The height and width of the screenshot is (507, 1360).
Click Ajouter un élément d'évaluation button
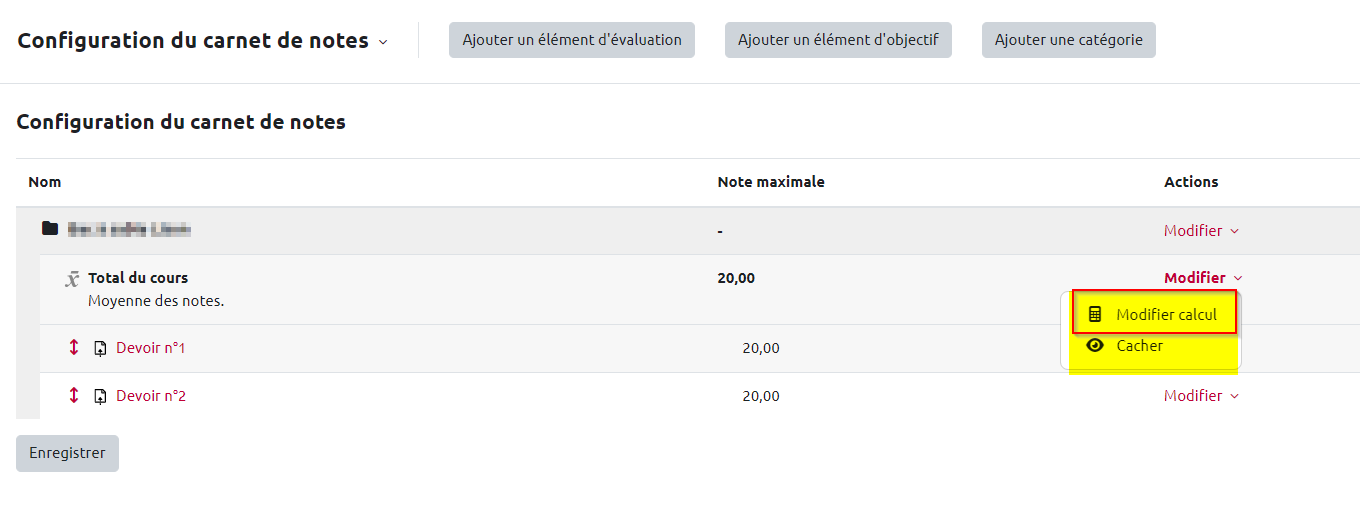tap(572, 40)
